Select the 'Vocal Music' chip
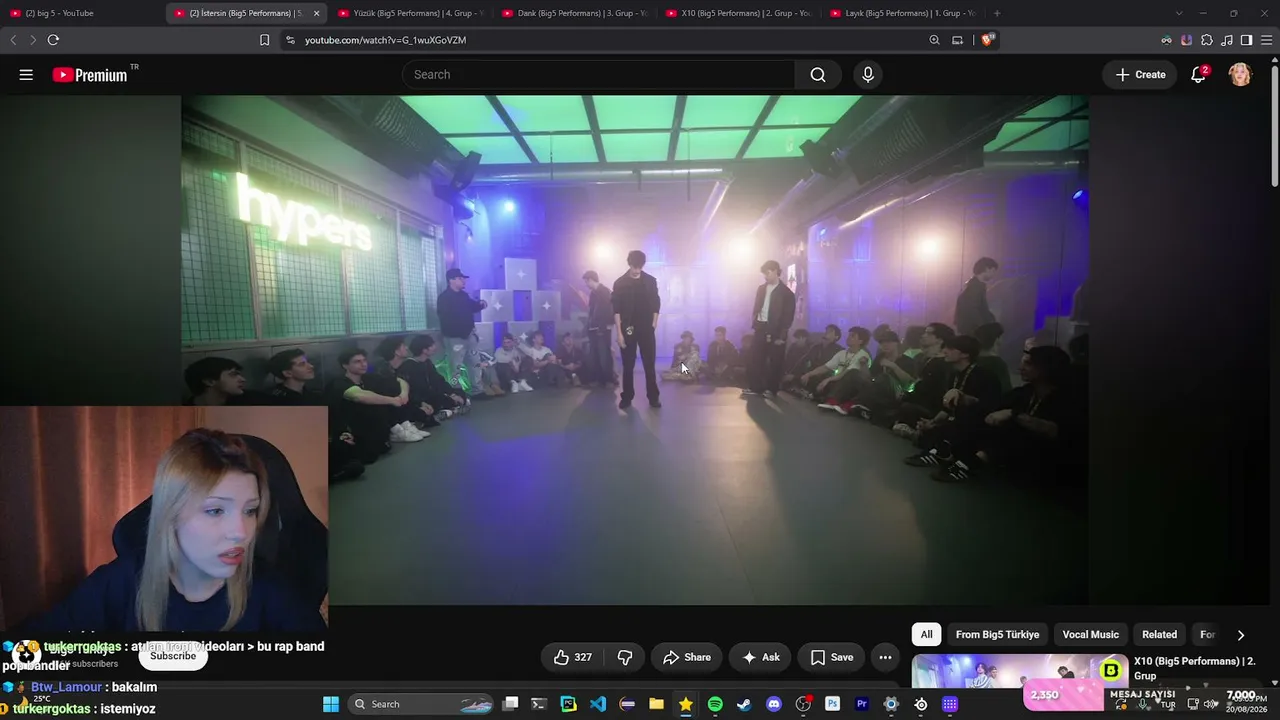1280x720 pixels. coord(1090,634)
